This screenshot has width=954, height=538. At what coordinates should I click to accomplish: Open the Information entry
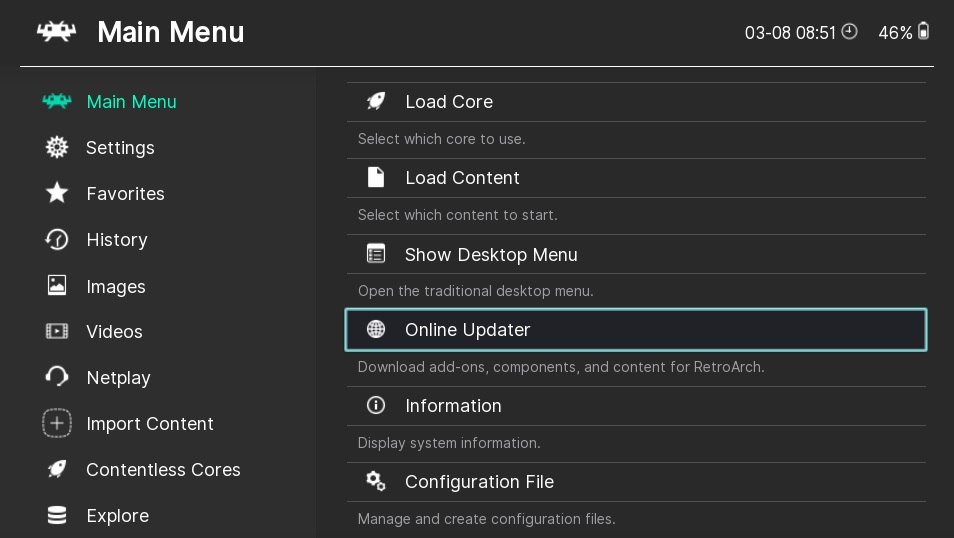tap(636, 406)
